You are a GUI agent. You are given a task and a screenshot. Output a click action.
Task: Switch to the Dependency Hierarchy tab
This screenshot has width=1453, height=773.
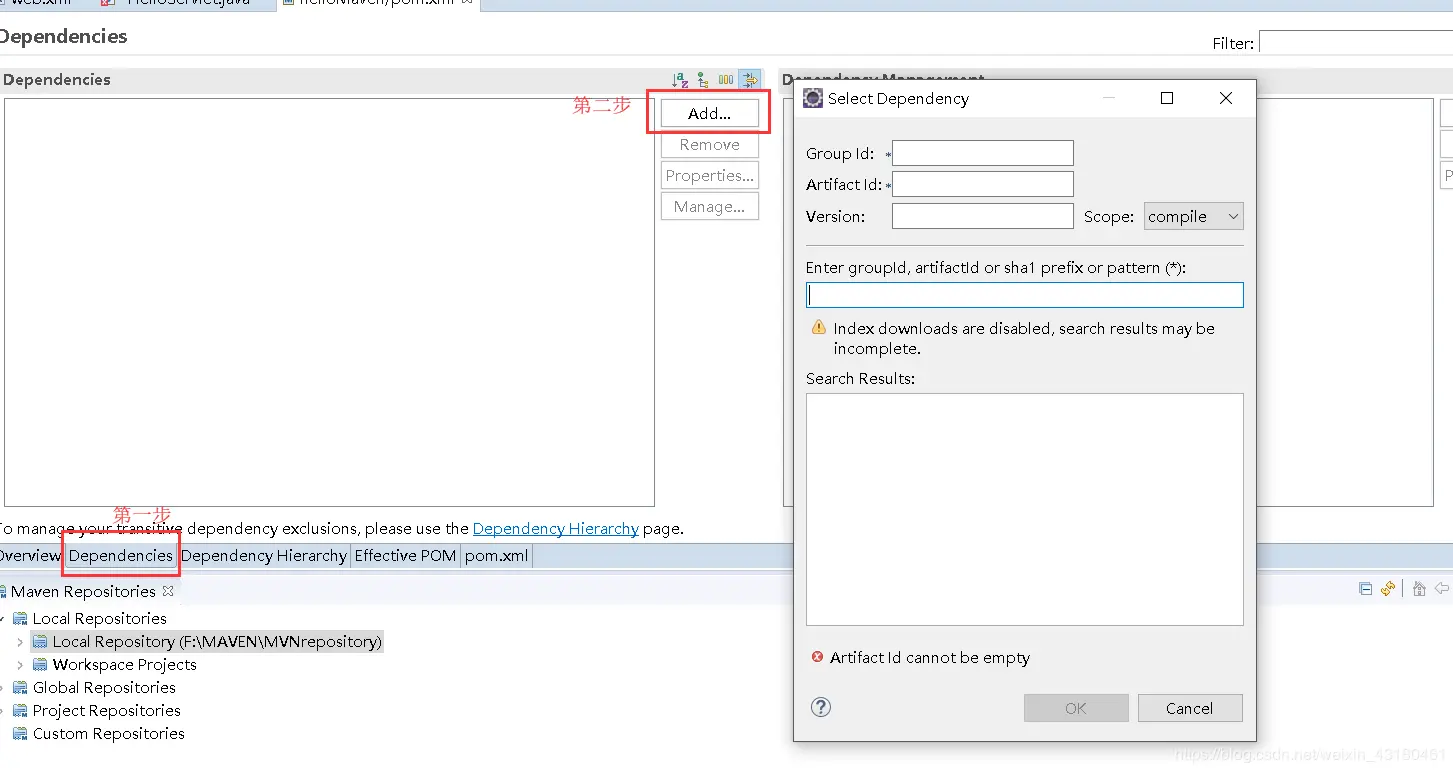click(264, 555)
